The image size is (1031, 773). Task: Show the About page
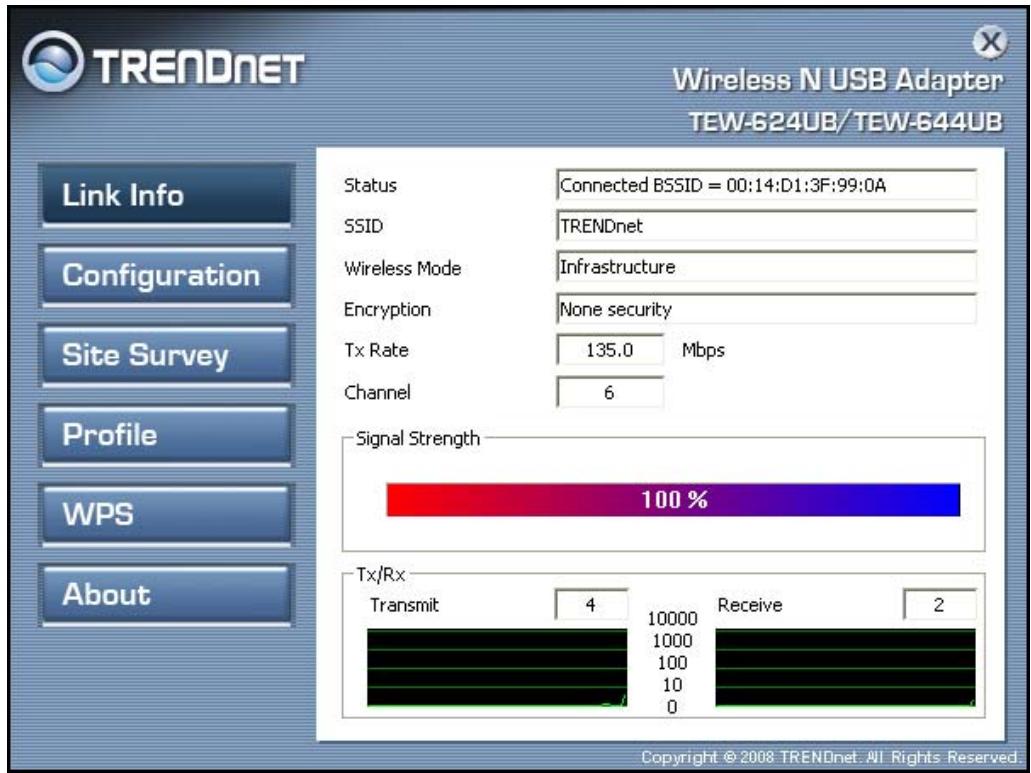pos(166,594)
